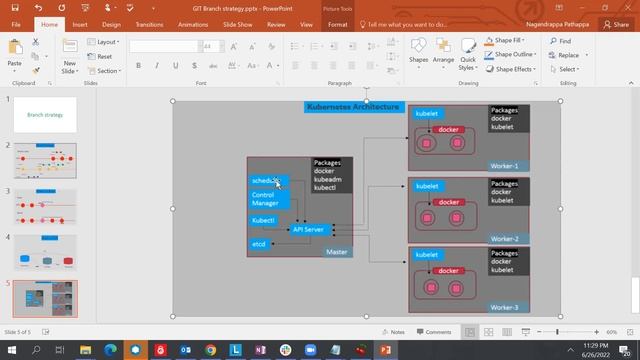Open Outlook from taskbar

[x=186, y=350]
